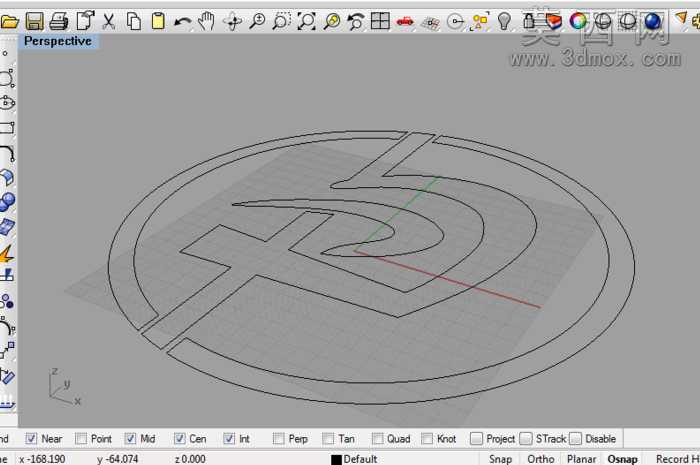Select the Rotate View tool

233,21
